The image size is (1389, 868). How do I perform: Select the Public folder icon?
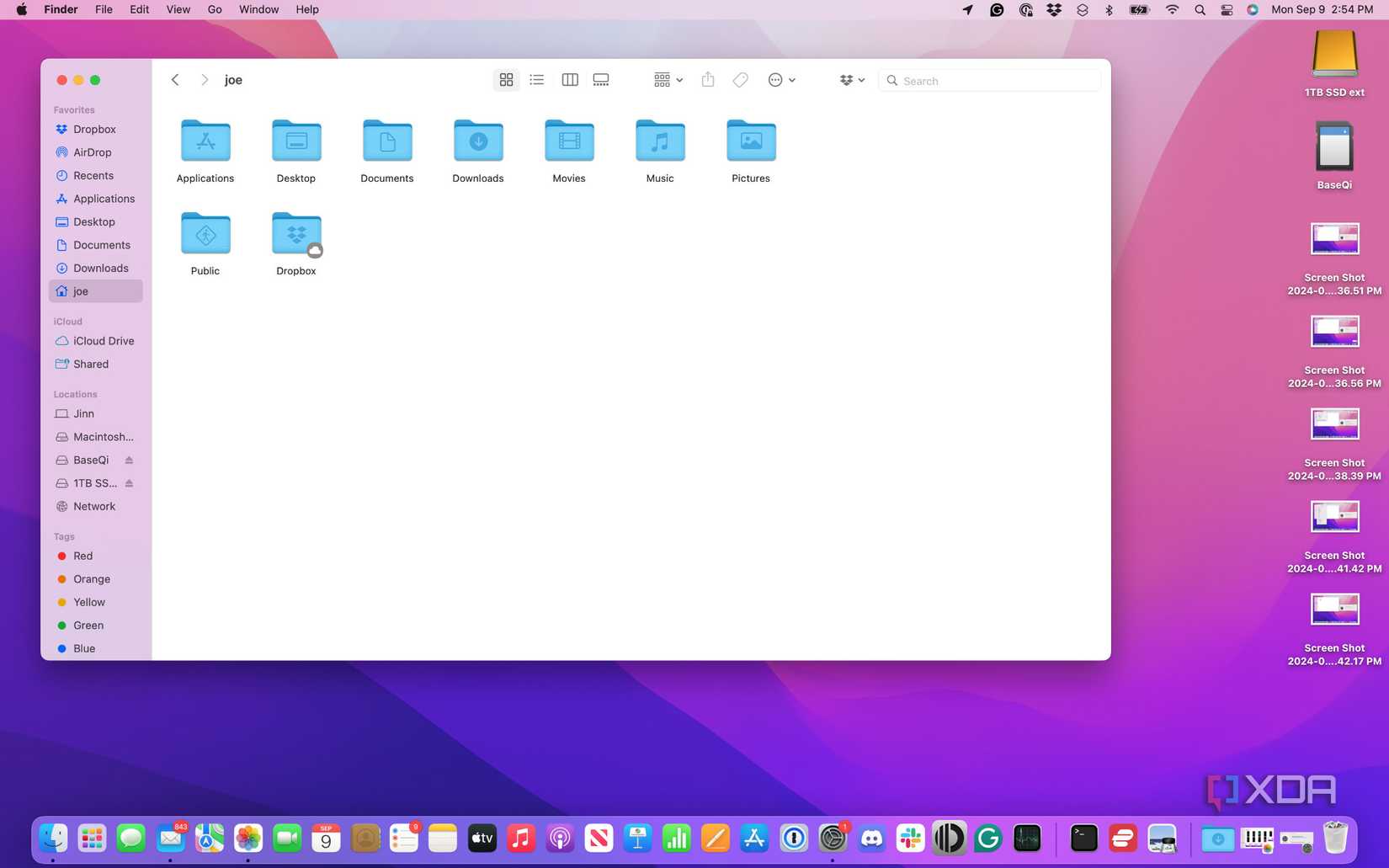(205, 233)
